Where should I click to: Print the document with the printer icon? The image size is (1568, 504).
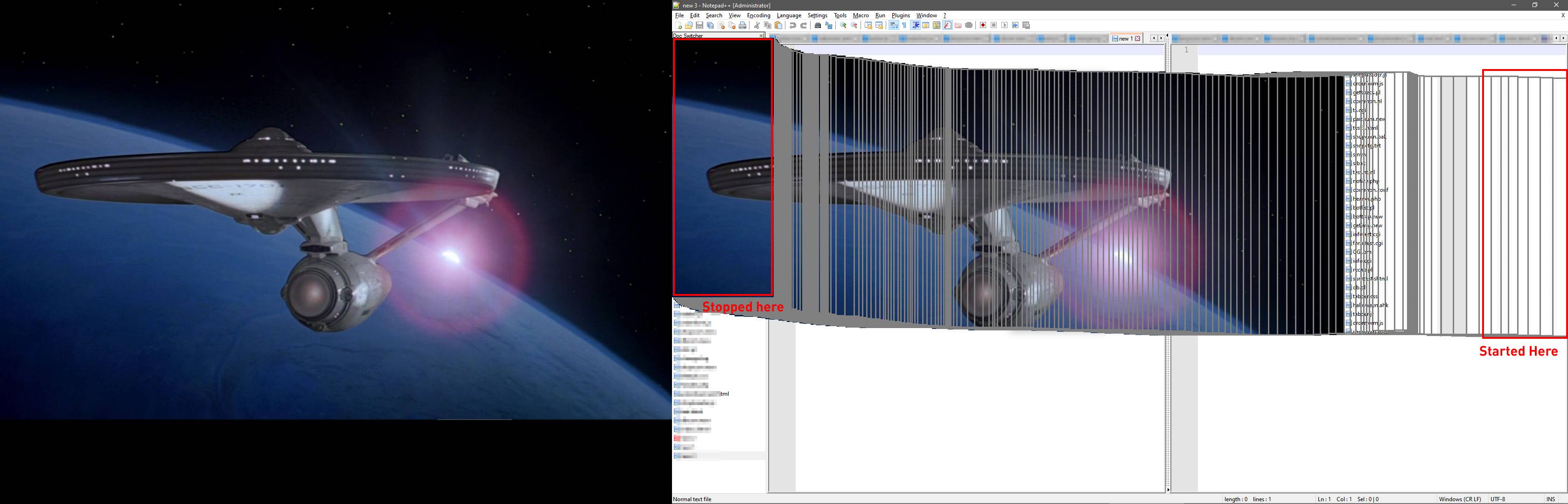742,26
